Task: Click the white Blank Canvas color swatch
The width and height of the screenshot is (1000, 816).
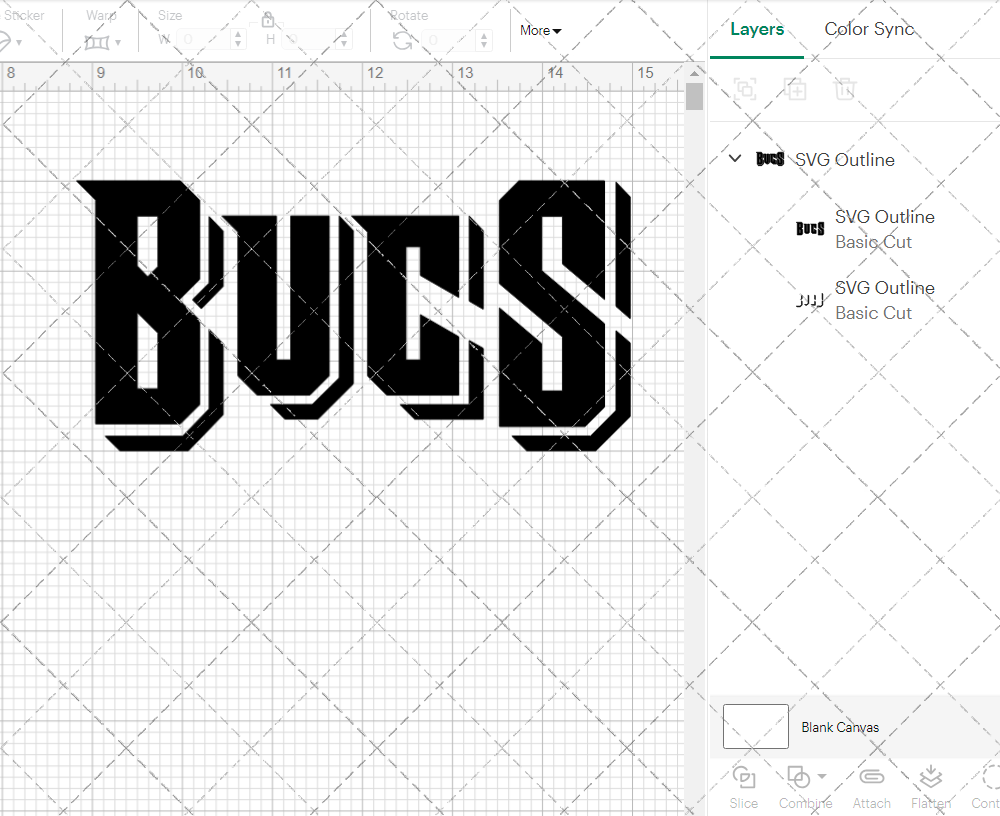Action: pyautogui.click(x=755, y=727)
